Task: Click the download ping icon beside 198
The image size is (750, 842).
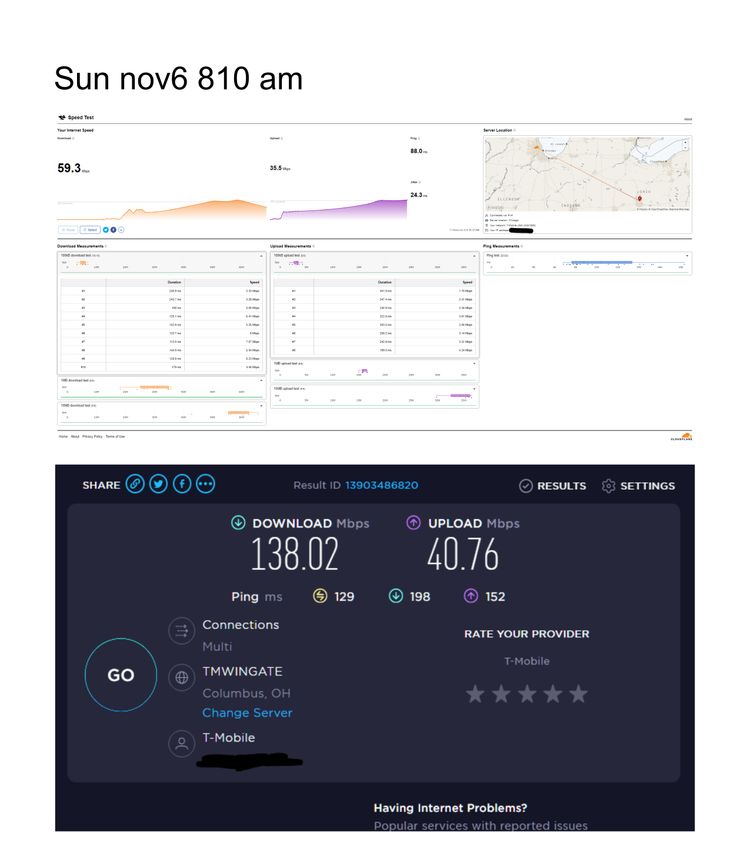Action: coord(396,596)
